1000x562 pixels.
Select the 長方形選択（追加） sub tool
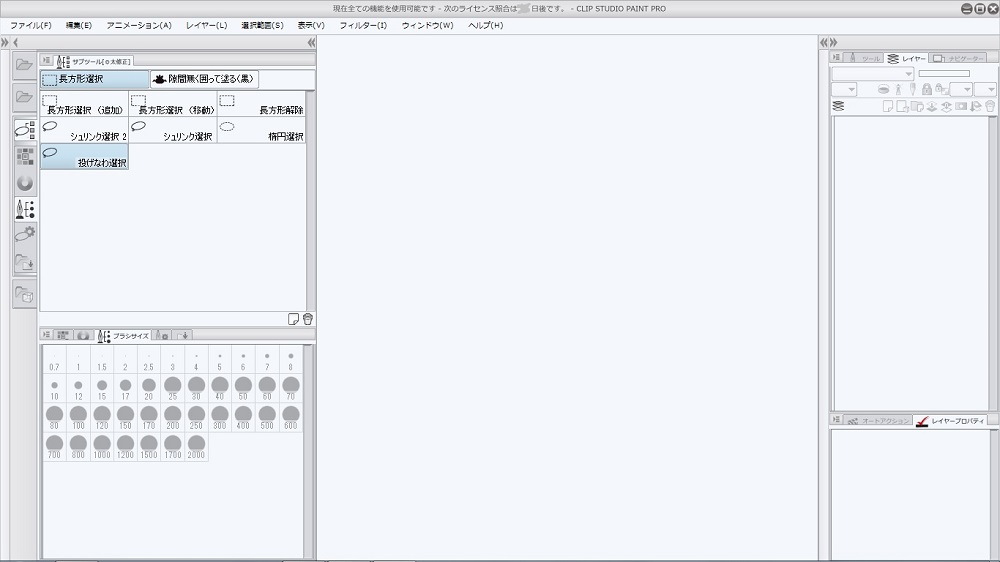(x=84, y=104)
